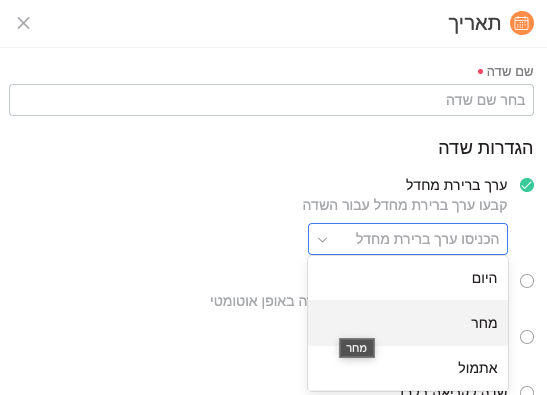Viewport: 547px width, 395px height.
Task: Toggle the green ערך ברירת מחדל checkmark
Action: pyautogui.click(x=527, y=185)
